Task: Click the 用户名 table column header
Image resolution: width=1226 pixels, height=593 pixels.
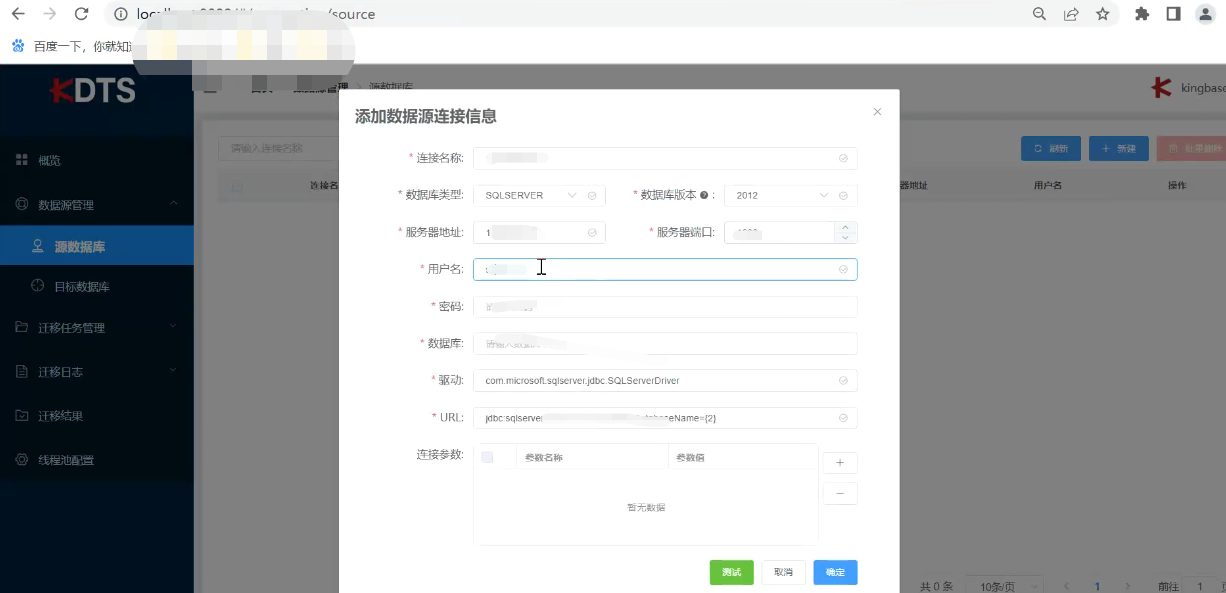Action: click(x=1047, y=186)
